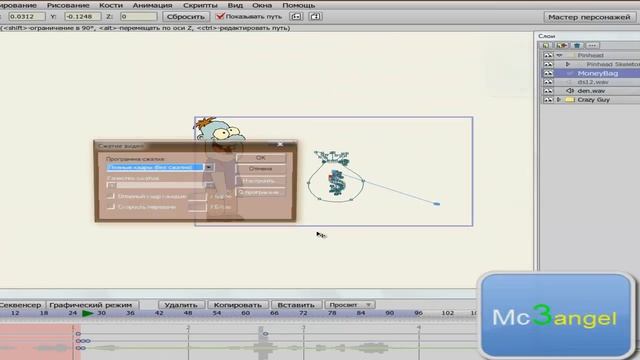Confirm the compression dialog with OK

(261, 158)
